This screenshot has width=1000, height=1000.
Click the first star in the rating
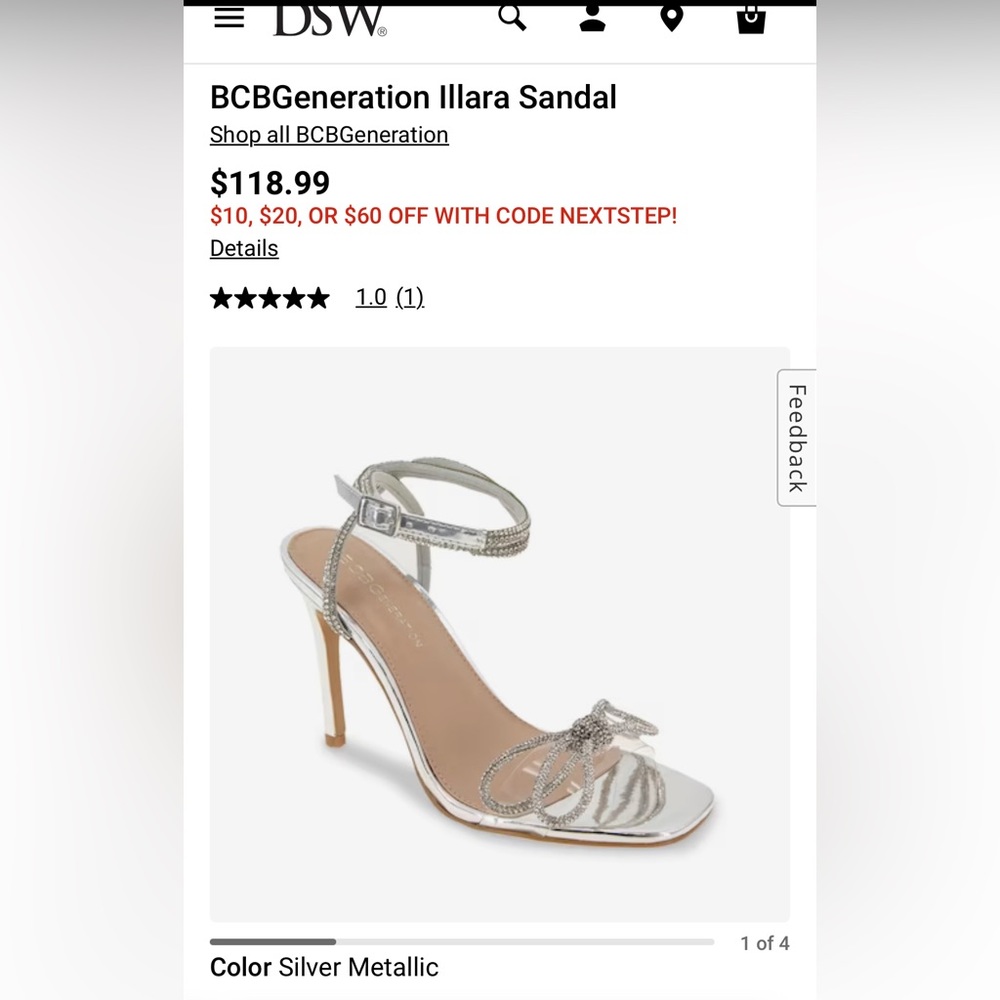(220, 297)
